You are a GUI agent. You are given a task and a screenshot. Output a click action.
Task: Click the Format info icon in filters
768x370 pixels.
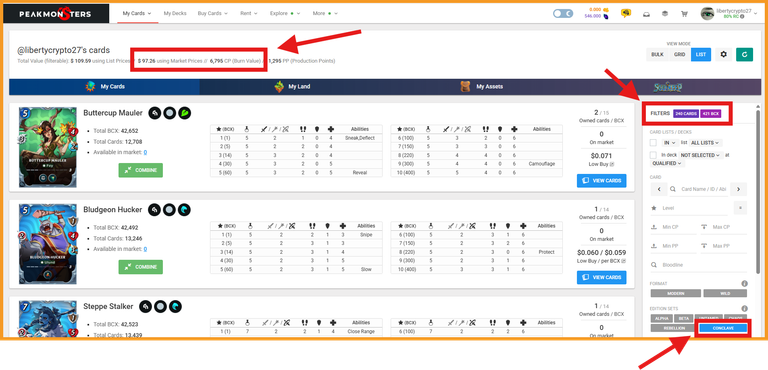[x=744, y=283]
